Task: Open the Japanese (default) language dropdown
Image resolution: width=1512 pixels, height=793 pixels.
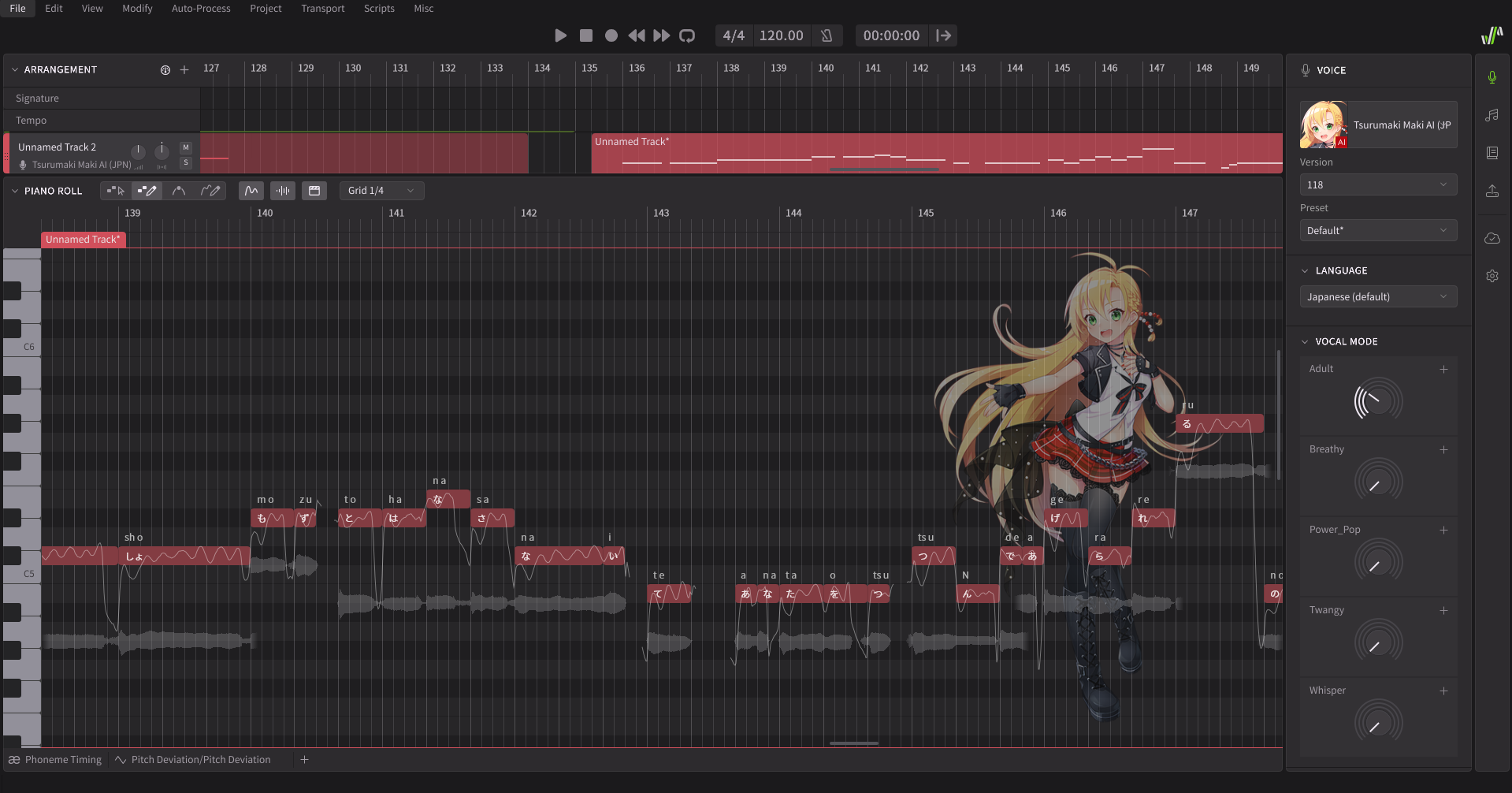Action: pyautogui.click(x=1378, y=296)
